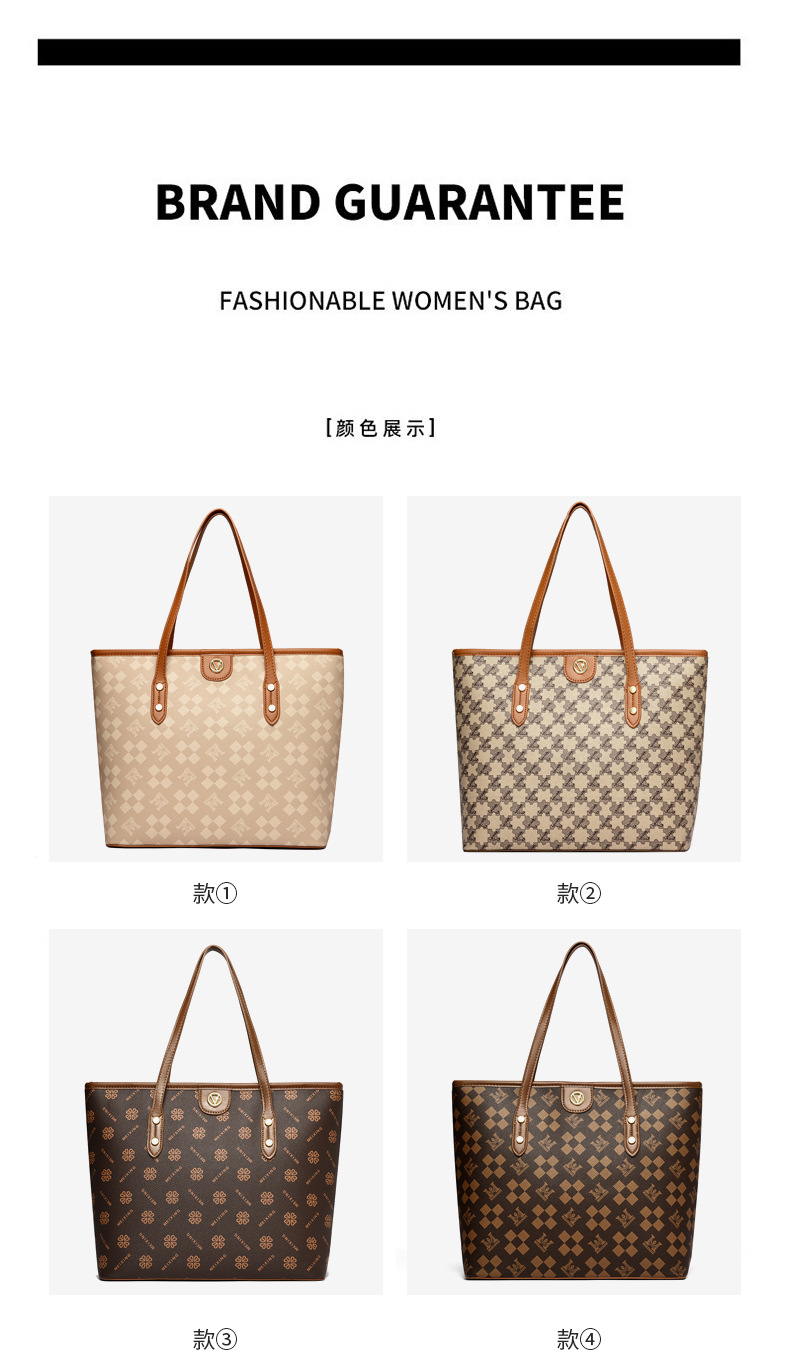Screen dimensions: 790x1369
Task: Click the BRAND GUARANTEE heading
Action: tap(390, 202)
